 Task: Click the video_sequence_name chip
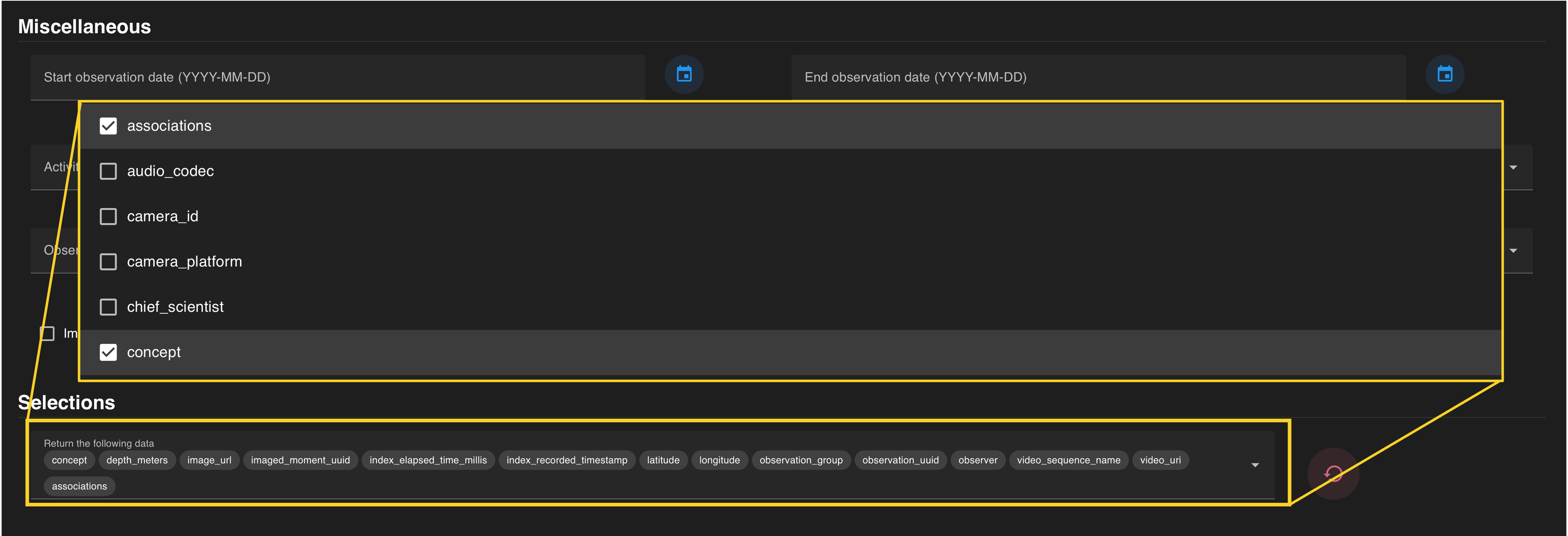(x=1068, y=461)
